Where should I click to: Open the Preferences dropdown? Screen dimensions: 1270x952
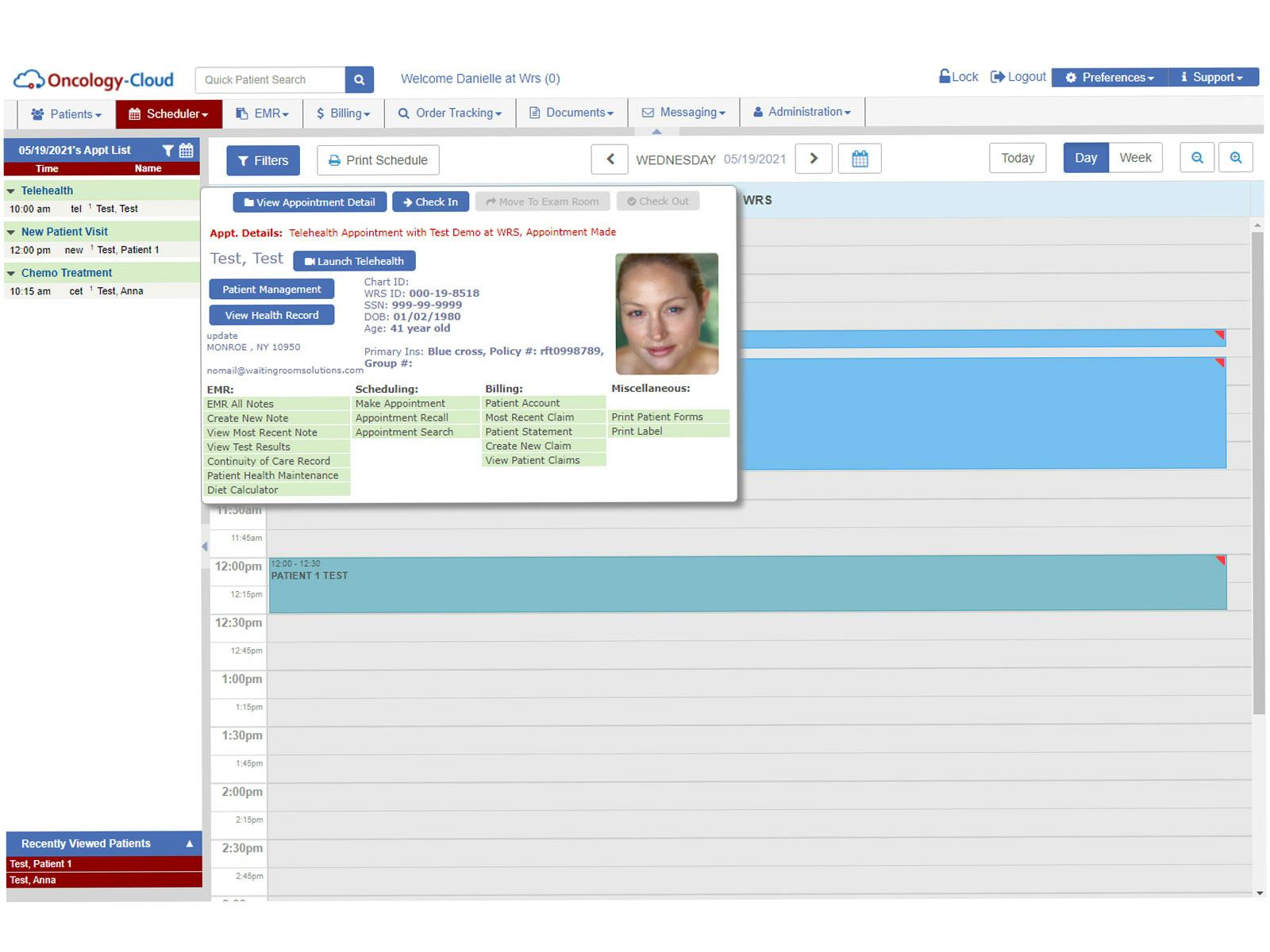tap(1109, 77)
